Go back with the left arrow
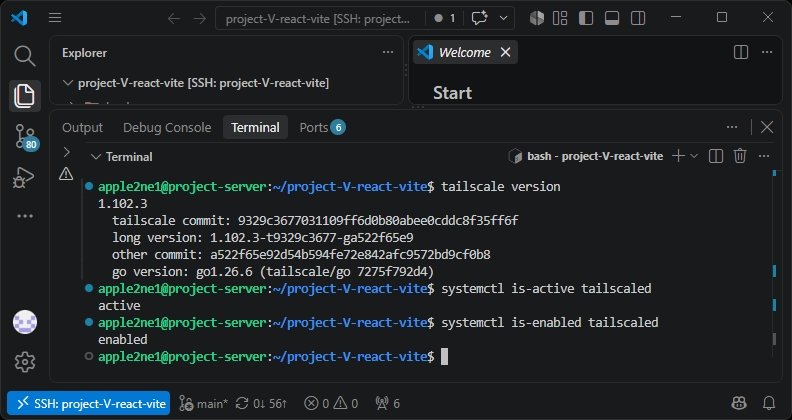This screenshot has width=792, height=420. (174, 19)
